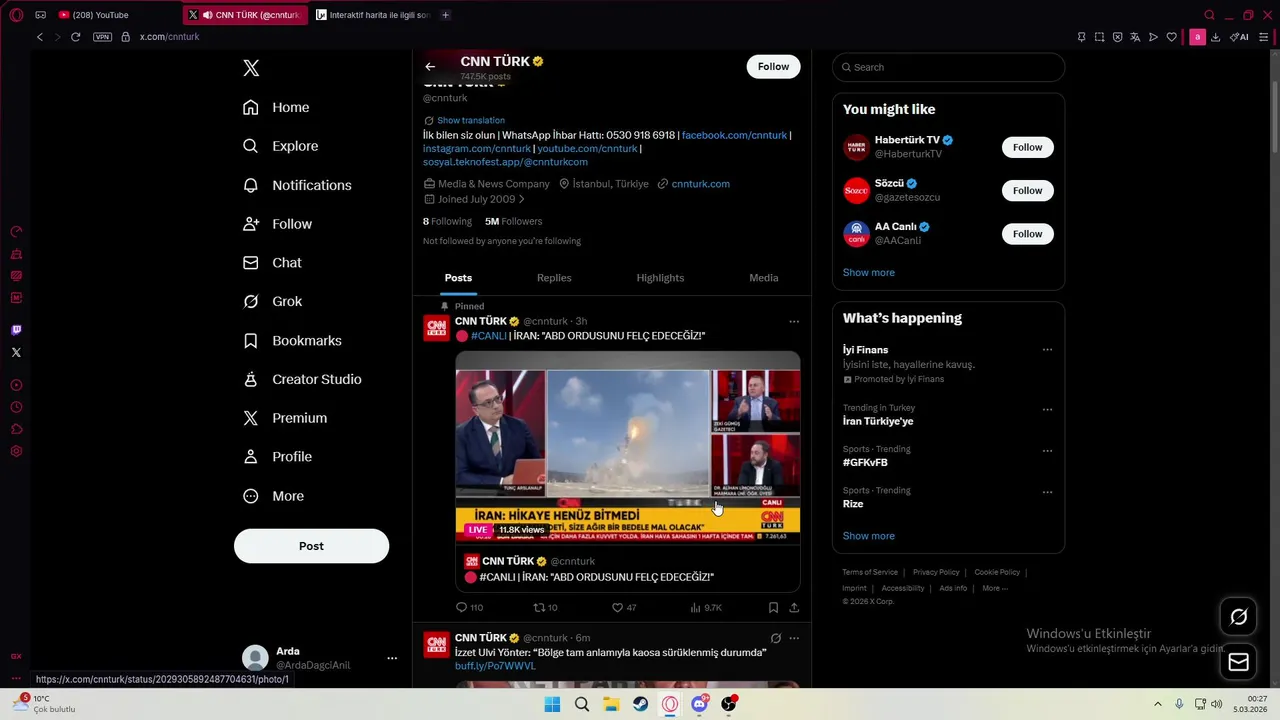Expand the footer More link

995,588
